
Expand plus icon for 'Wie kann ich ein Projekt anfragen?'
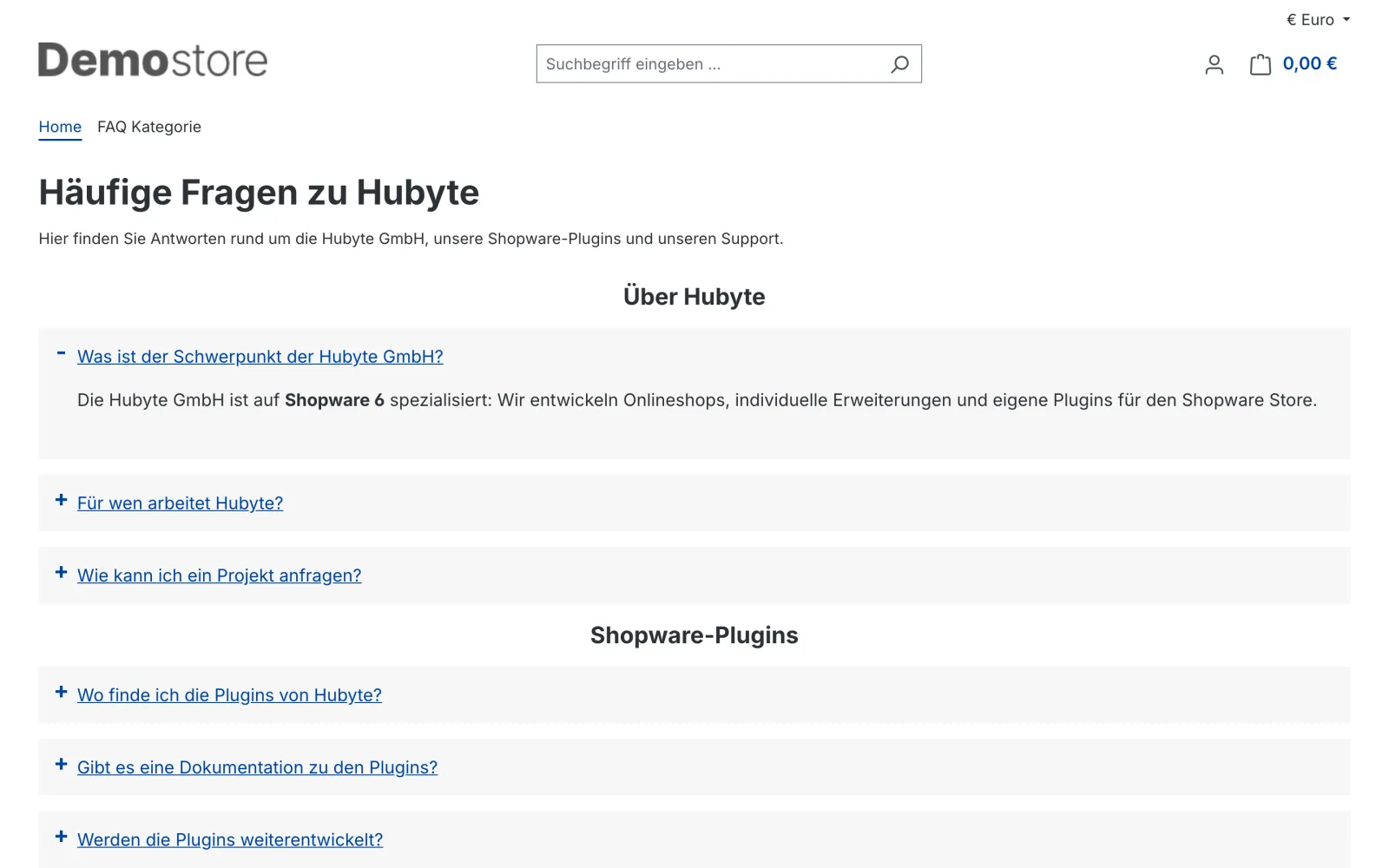point(61,572)
